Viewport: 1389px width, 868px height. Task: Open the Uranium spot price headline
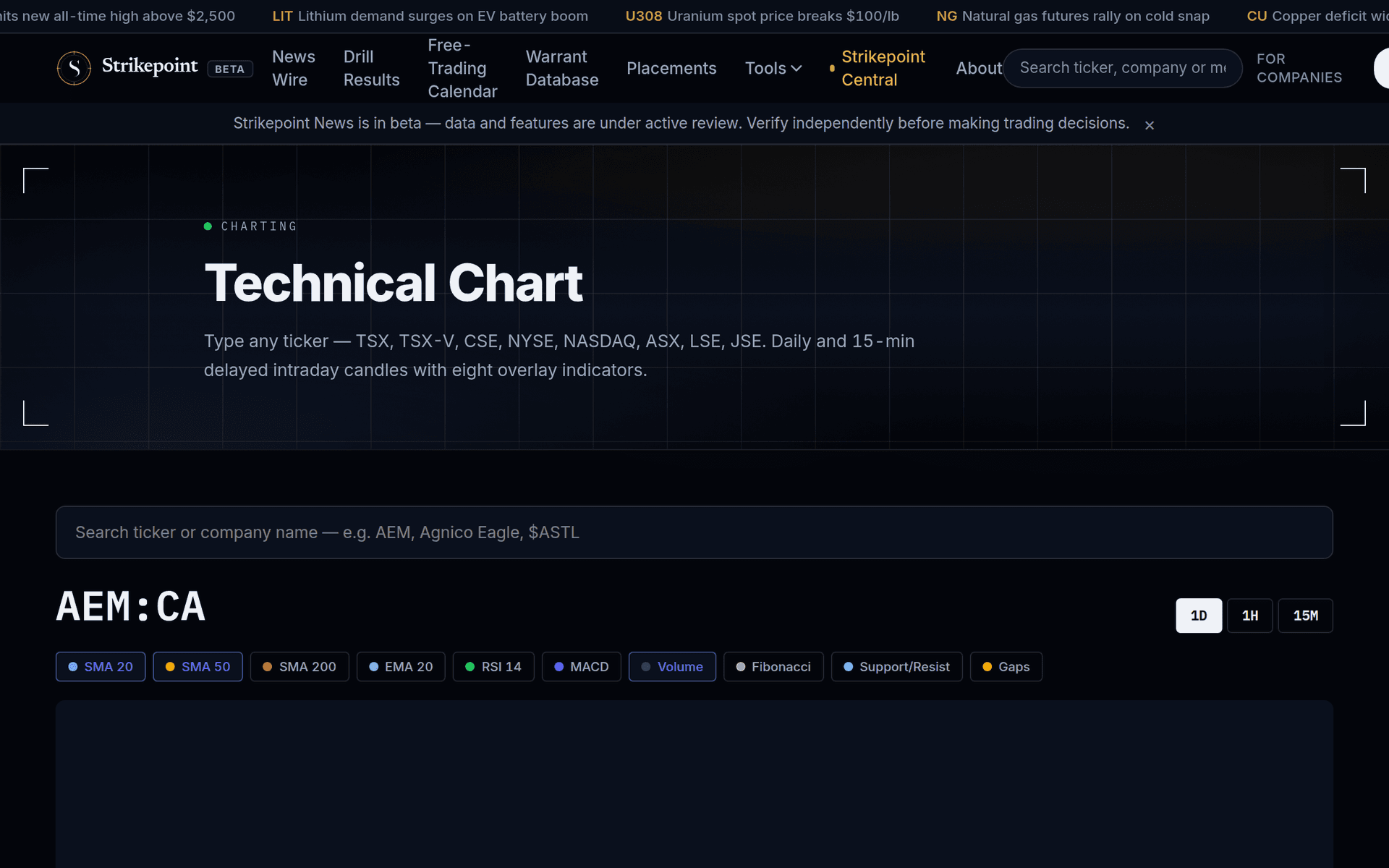[762, 16]
